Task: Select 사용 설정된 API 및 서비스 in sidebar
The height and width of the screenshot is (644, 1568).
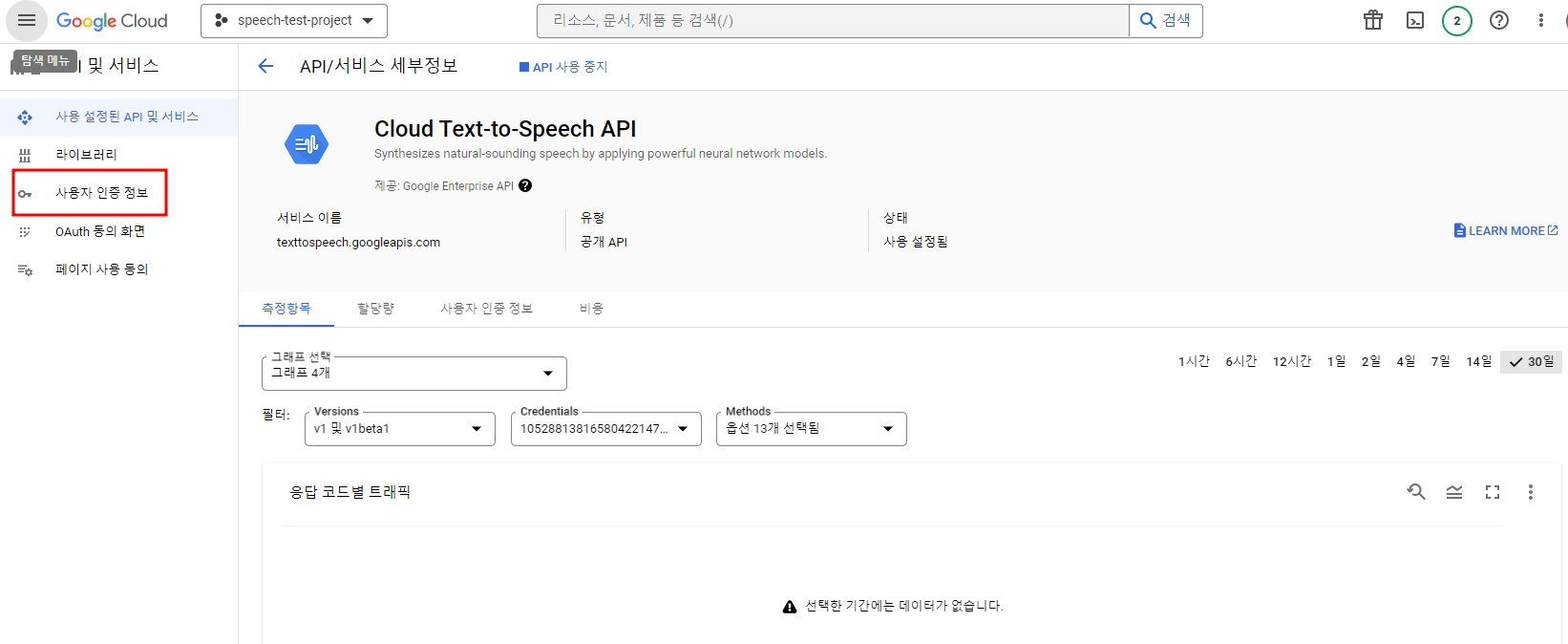Action: click(118, 117)
